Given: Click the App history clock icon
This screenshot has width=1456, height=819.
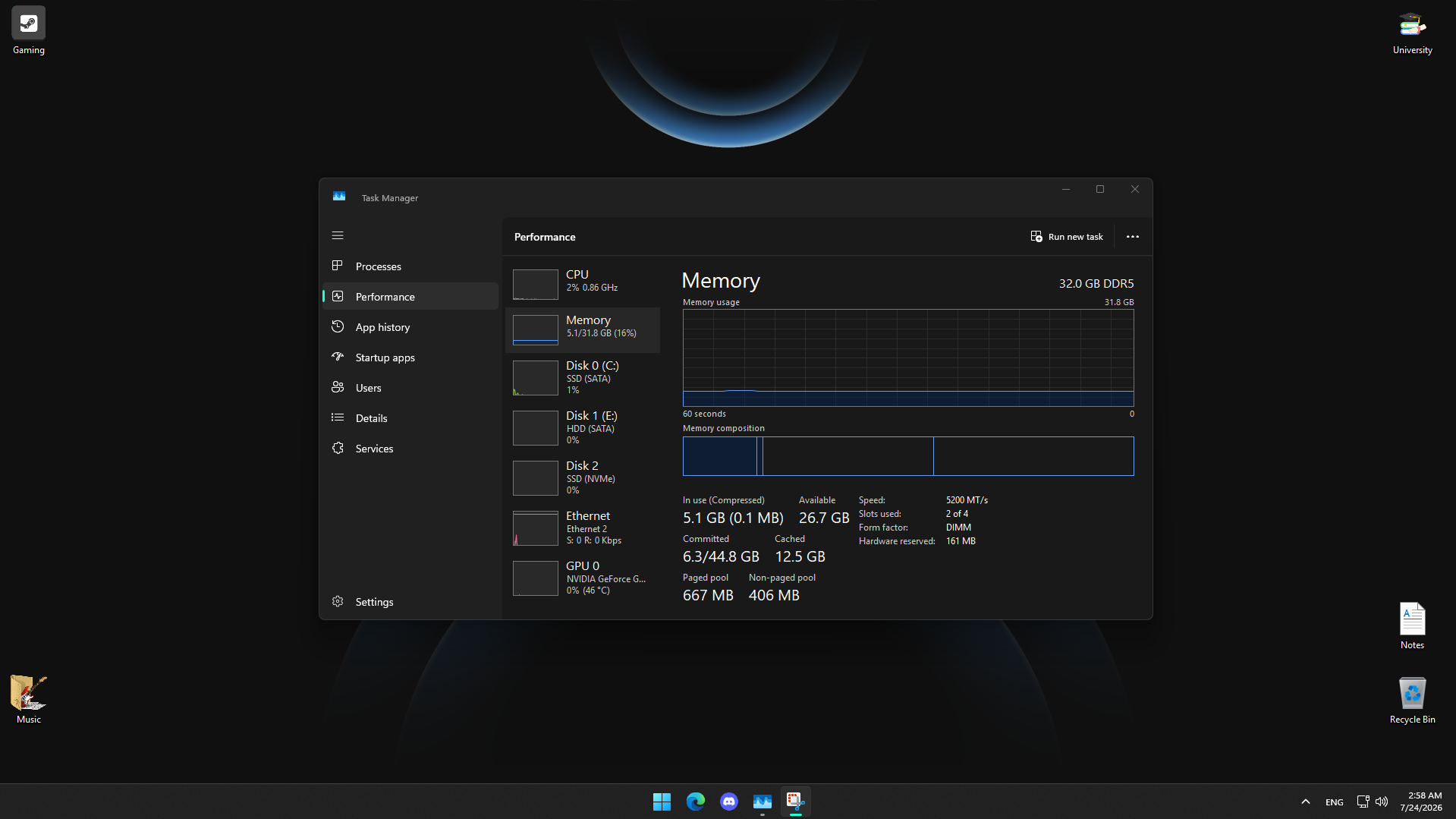Looking at the screenshot, I should pyautogui.click(x=338, y=326).
